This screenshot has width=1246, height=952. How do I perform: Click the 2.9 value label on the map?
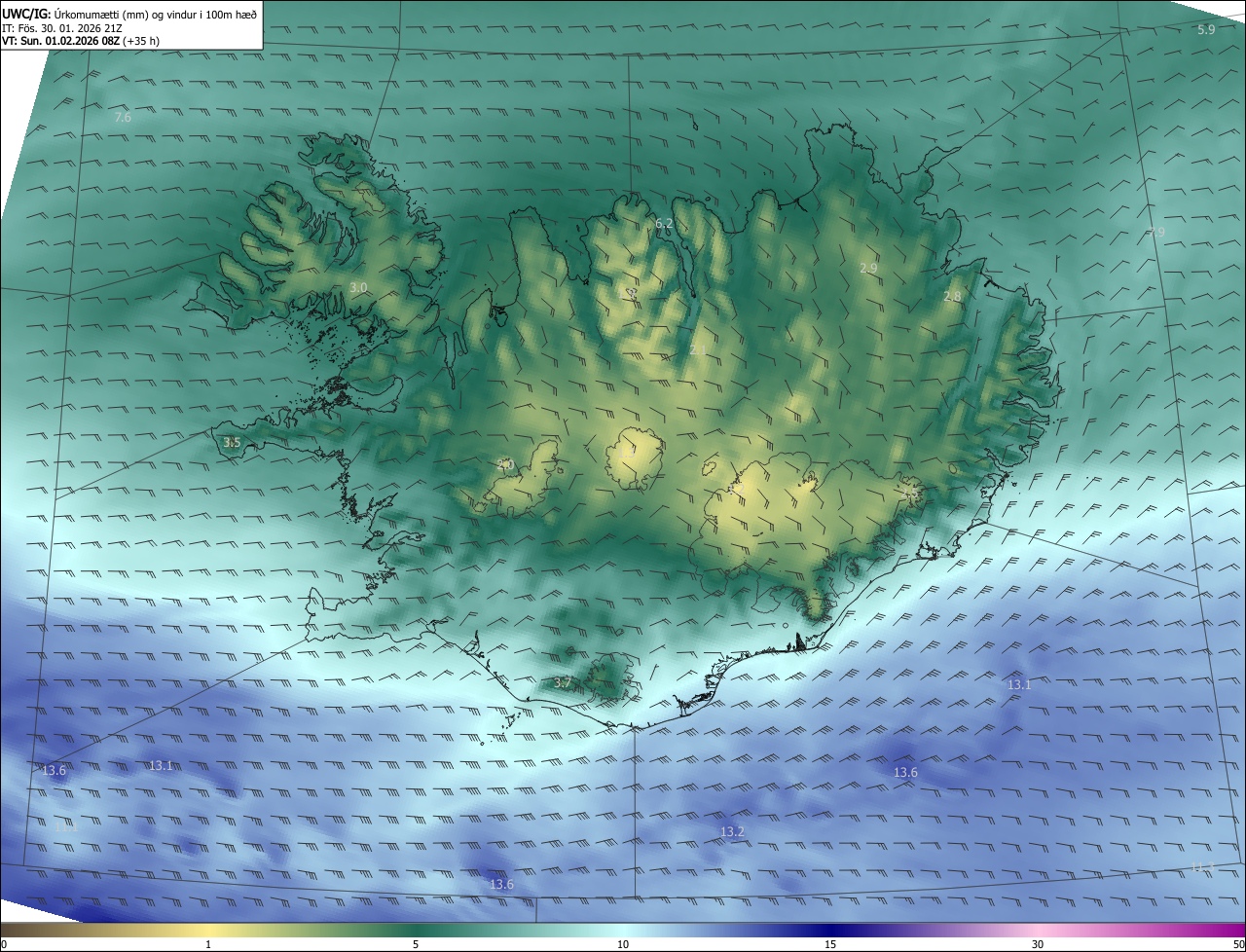868,268
